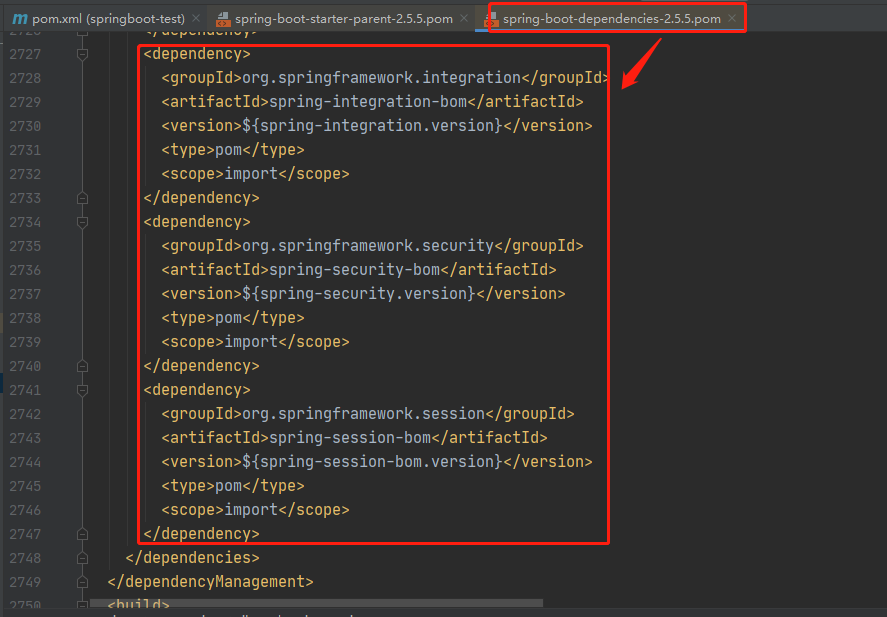Click the opening dependency tag on line 2727

click(197, 54)
